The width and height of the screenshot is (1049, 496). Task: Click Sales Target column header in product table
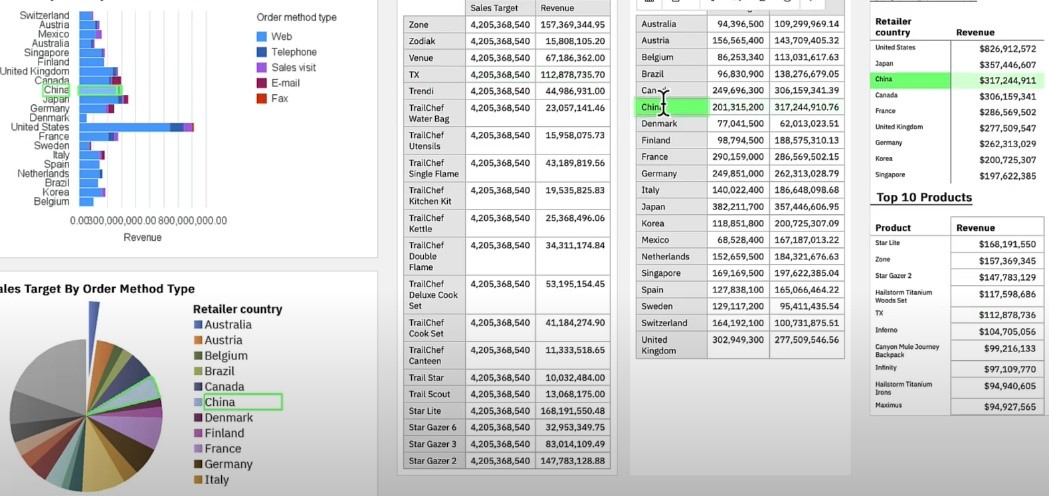coord(500,7)
